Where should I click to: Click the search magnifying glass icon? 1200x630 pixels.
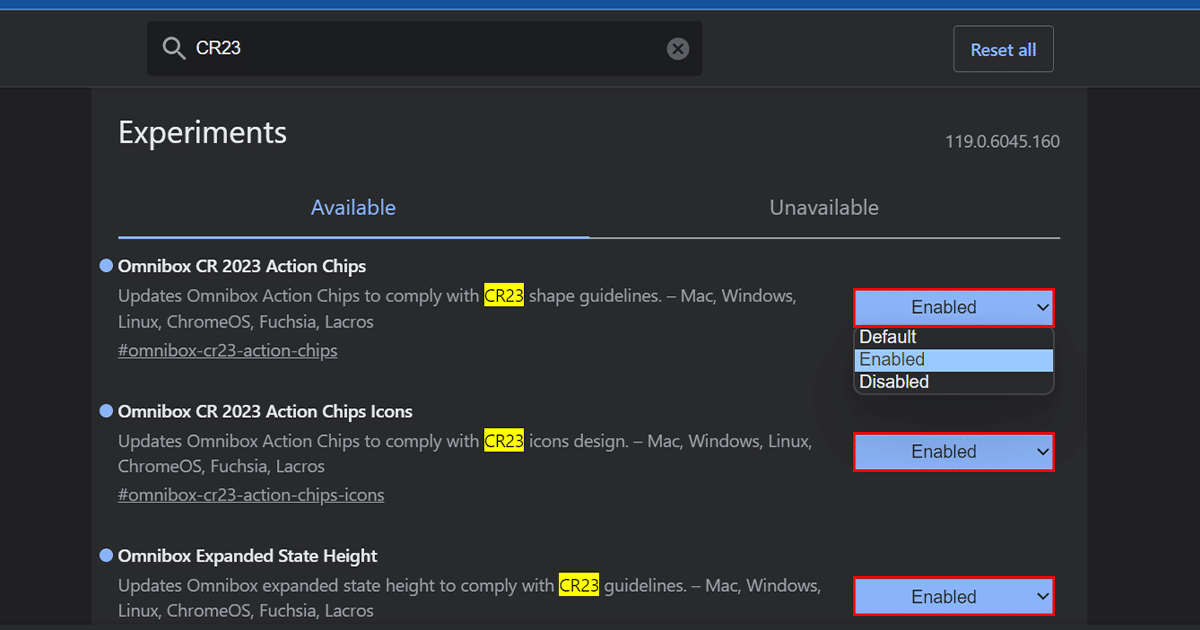(173, 48)
